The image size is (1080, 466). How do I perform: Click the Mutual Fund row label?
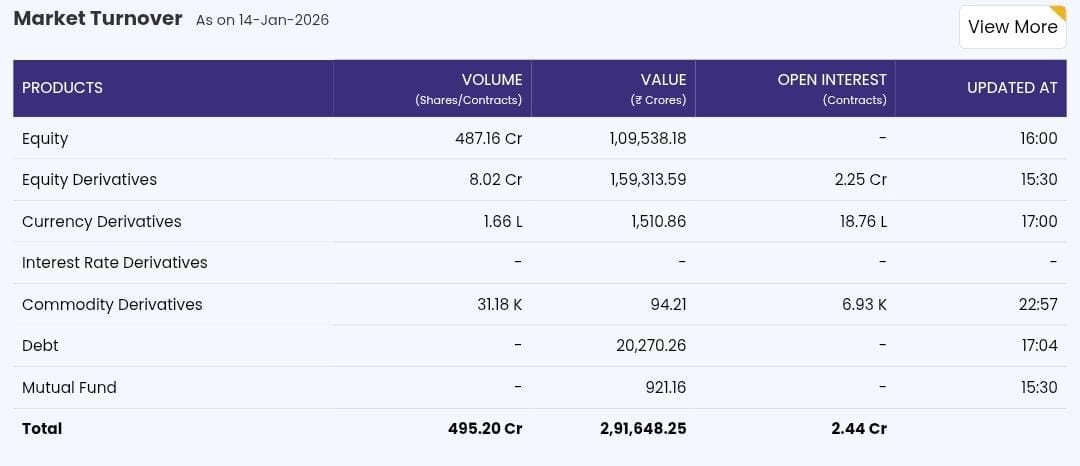[69, 388]
